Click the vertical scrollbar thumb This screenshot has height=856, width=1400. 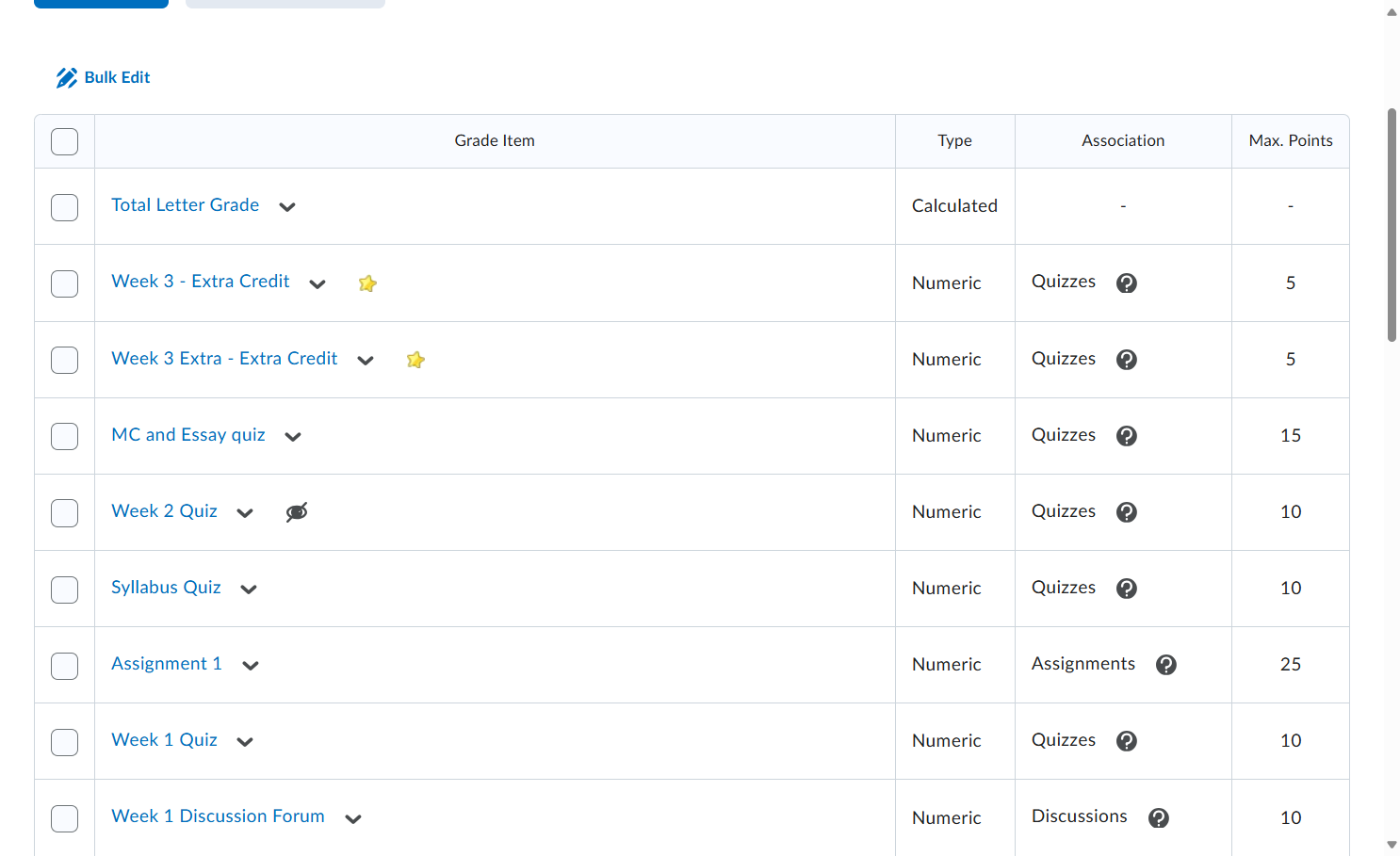(x=1392, y=224)
